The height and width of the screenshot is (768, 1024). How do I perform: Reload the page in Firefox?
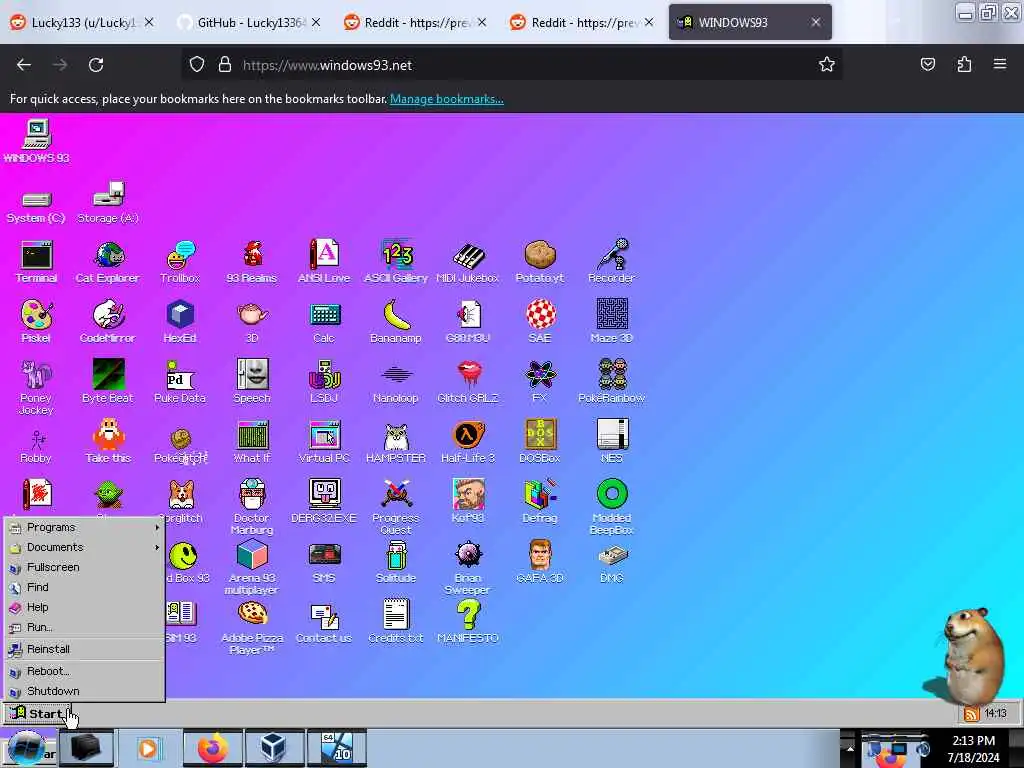[x=96, y=65]
